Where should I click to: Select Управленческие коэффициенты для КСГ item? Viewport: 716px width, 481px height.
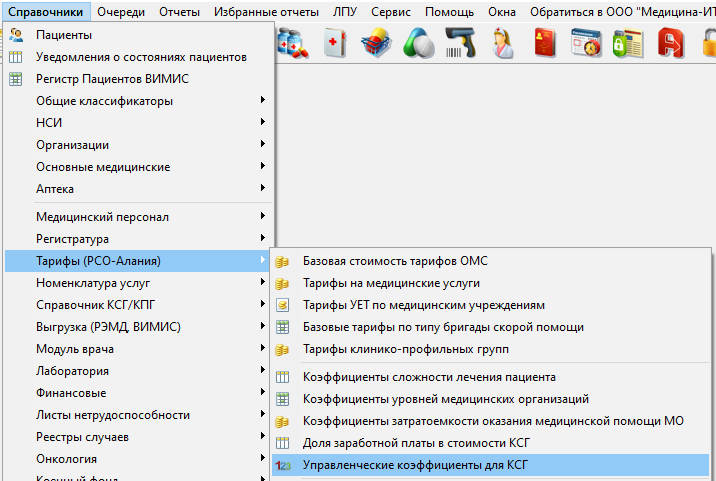point(414,465)
